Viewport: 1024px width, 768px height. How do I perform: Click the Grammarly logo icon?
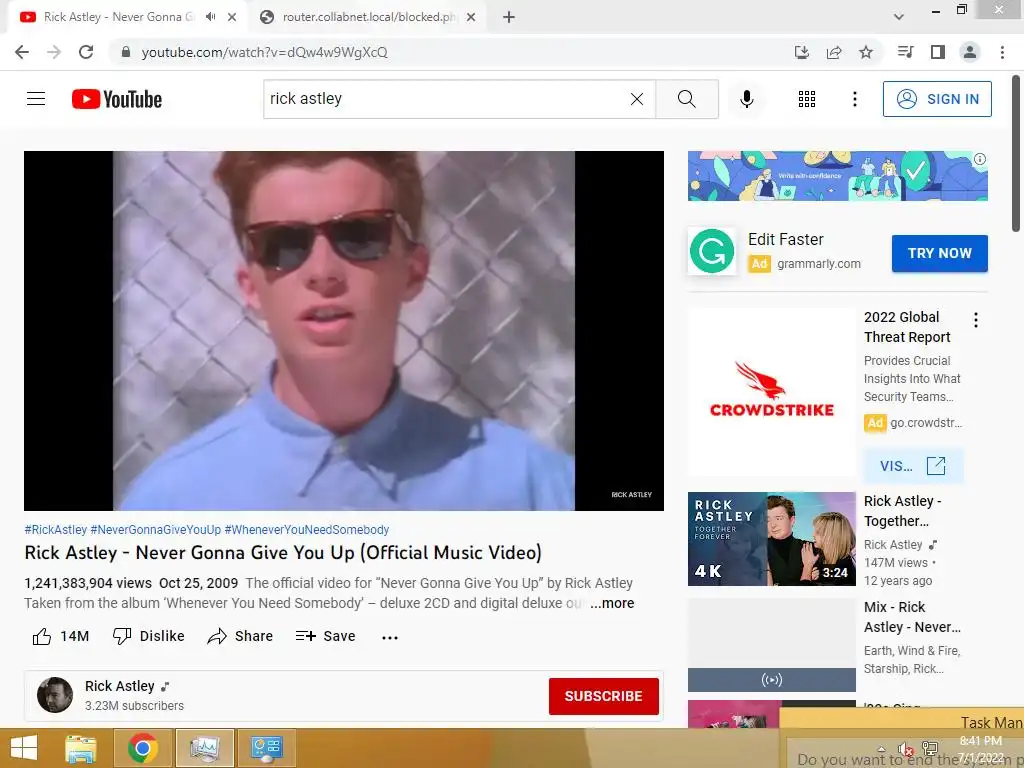tap(712, 251)
